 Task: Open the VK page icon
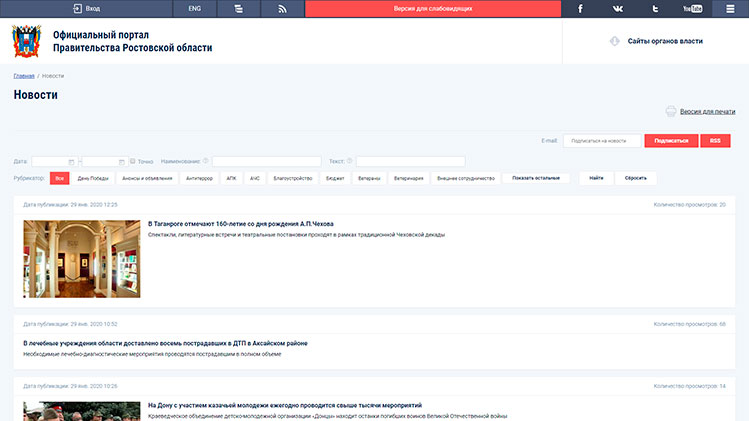[x=618, y=9]
